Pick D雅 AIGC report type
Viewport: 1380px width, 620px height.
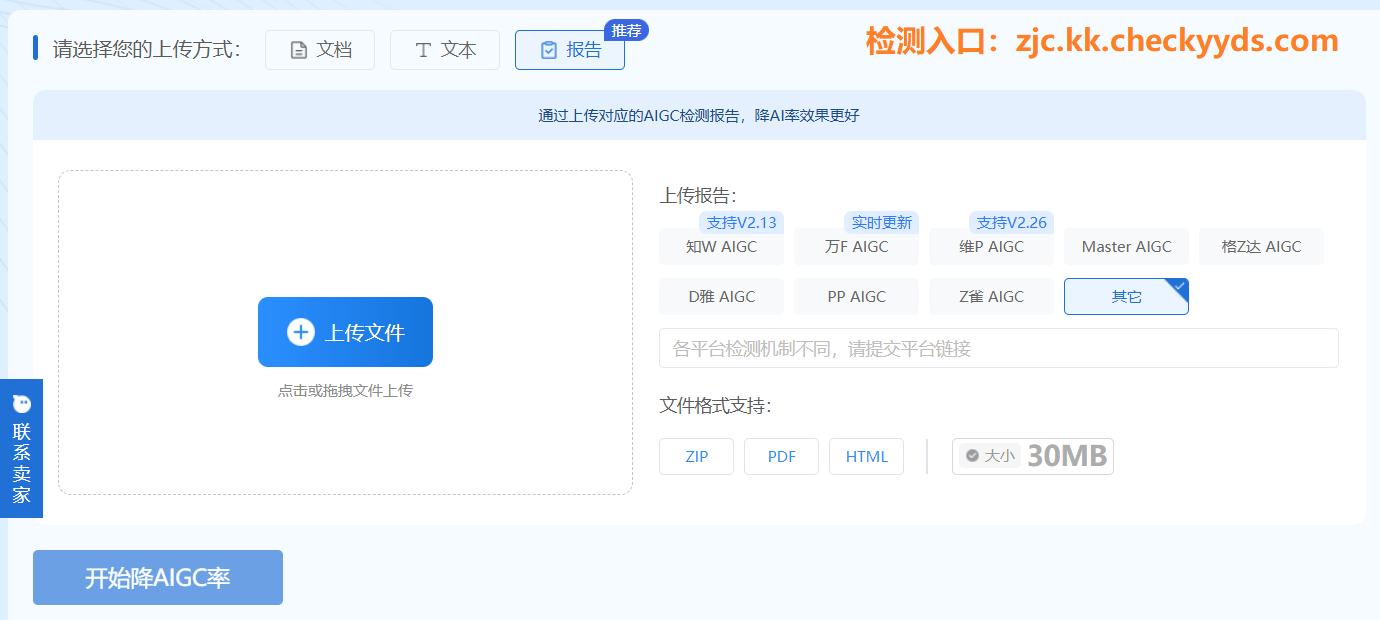(x=721, y=297)
